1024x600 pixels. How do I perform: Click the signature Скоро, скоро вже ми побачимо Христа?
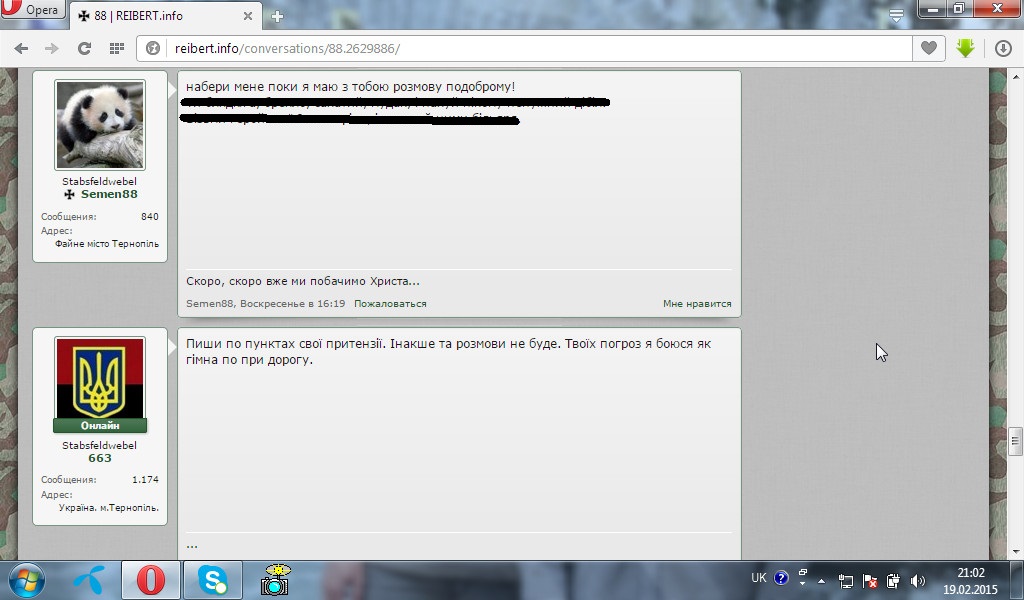[x=302, y=281]
